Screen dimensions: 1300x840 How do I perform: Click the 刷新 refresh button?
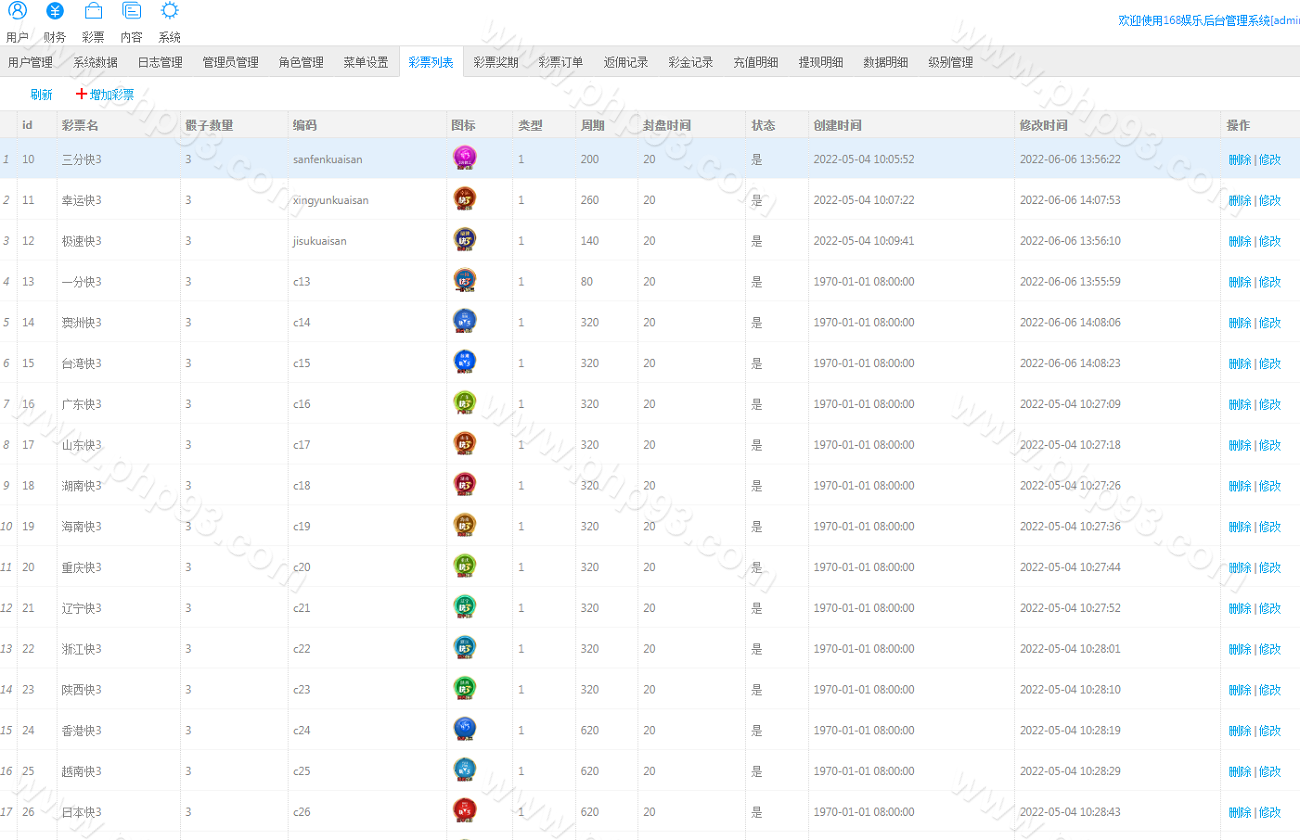(41, 95)
